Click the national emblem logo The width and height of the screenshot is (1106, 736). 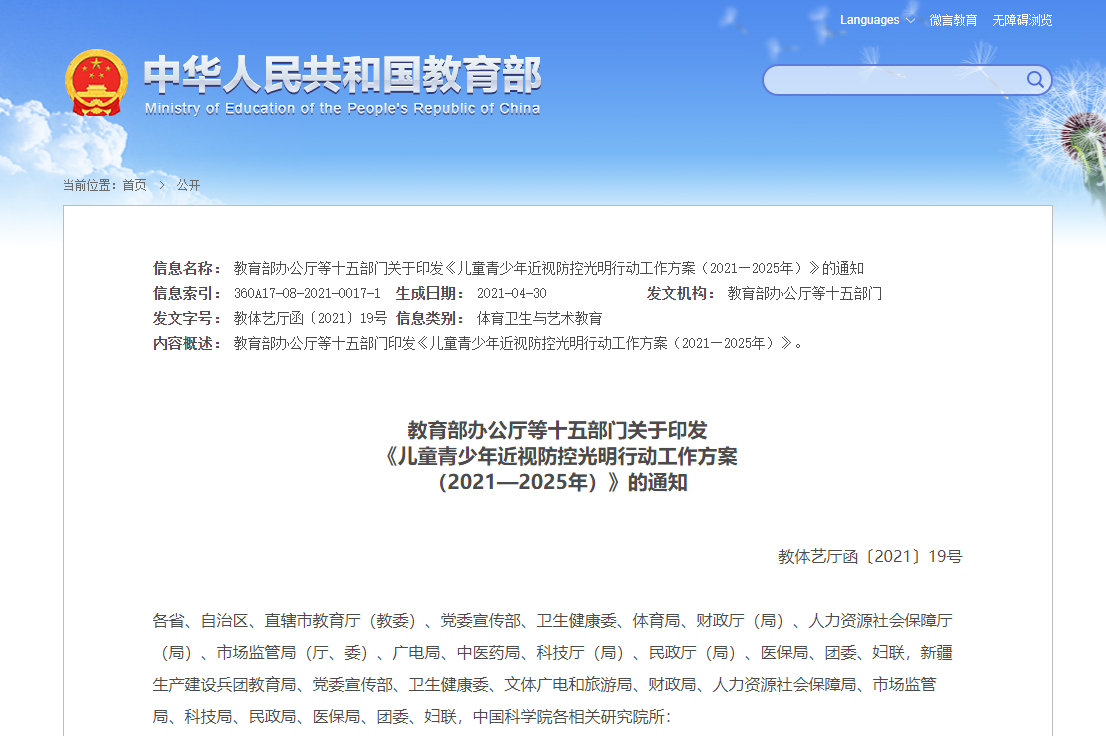click(96, 83)
